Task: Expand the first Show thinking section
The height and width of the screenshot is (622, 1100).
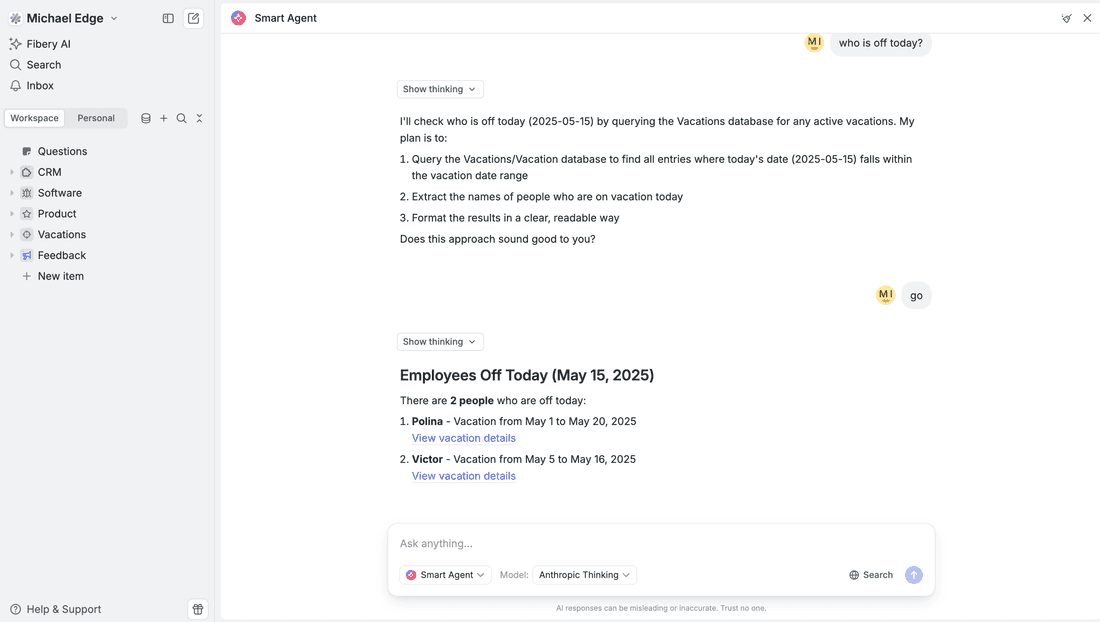Action: pos(440,89)
